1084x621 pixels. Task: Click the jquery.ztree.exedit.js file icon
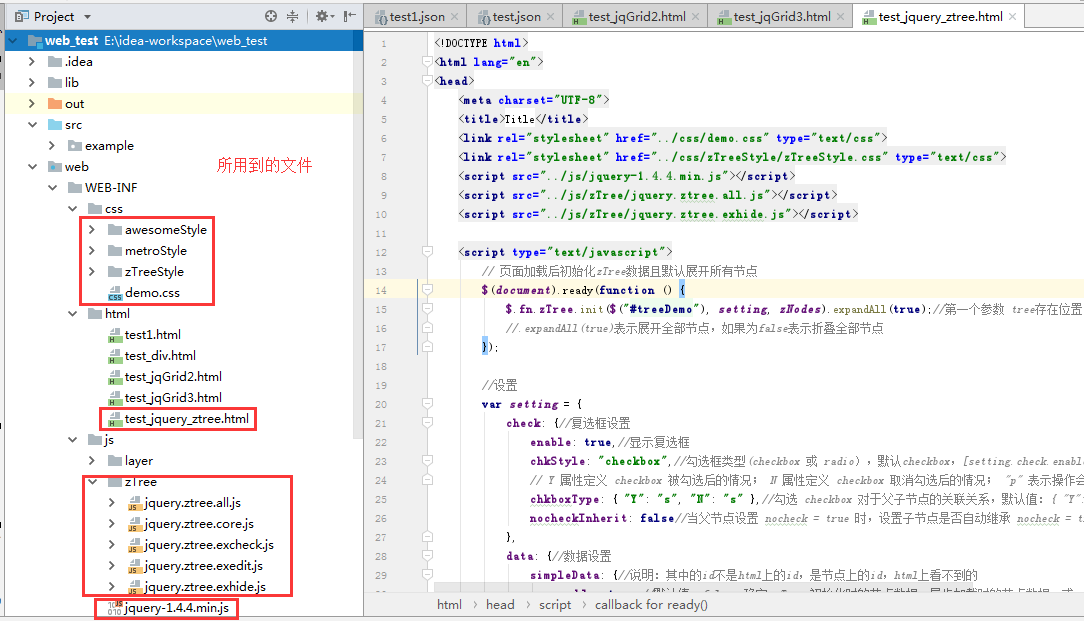click(135, 566)
